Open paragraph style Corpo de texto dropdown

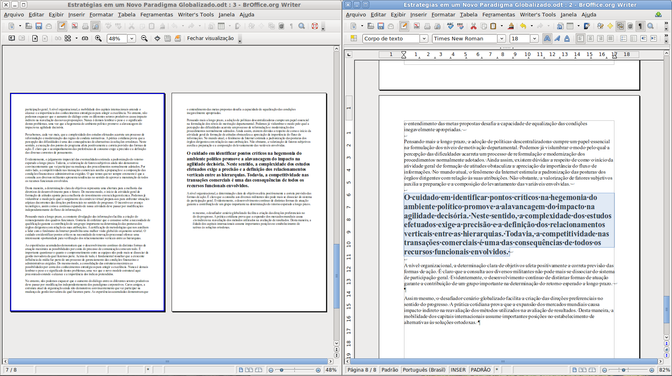pyautogui.click(x=424, y=39)
